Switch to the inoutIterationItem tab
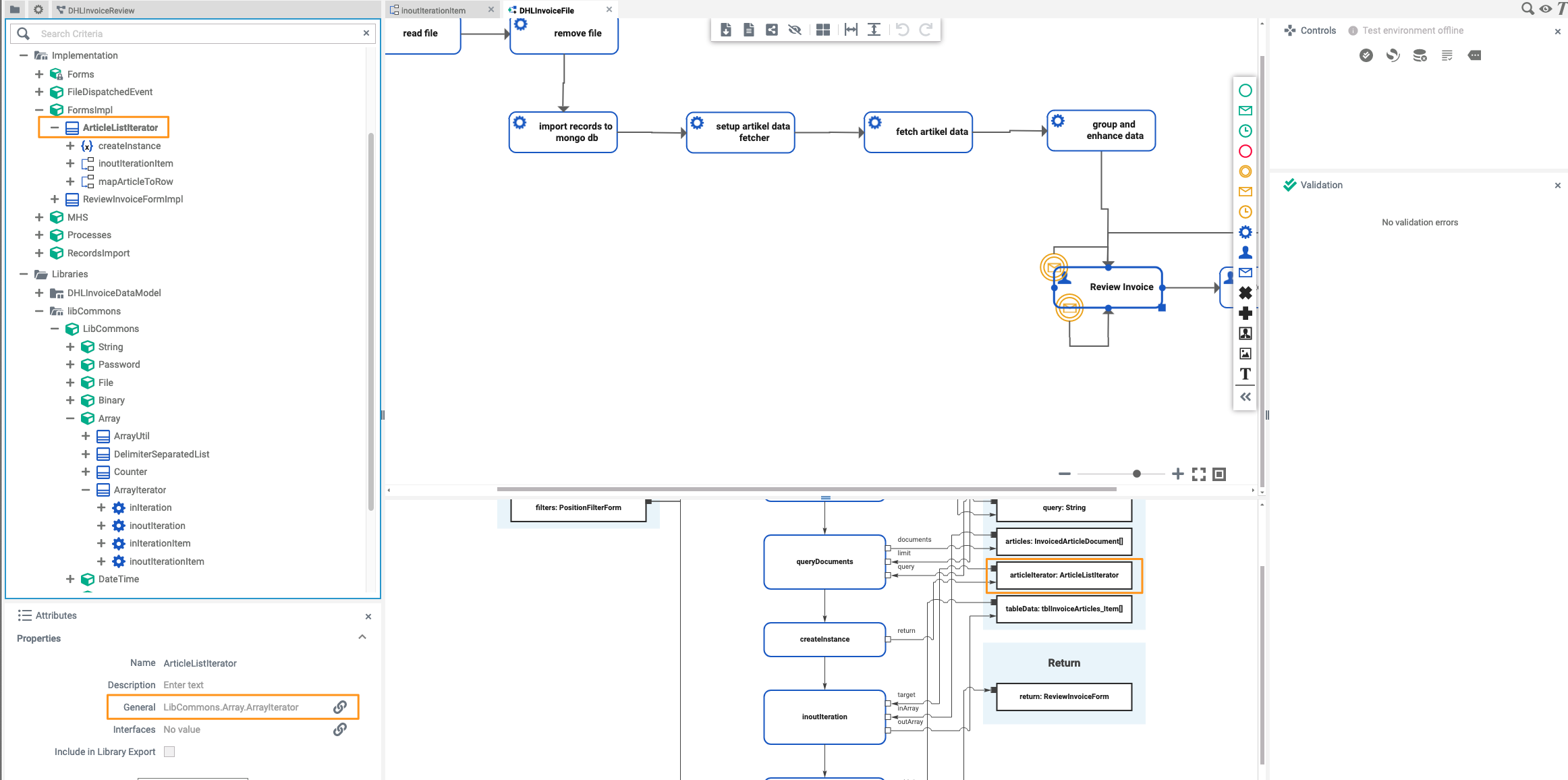 (x=434, y=9)
